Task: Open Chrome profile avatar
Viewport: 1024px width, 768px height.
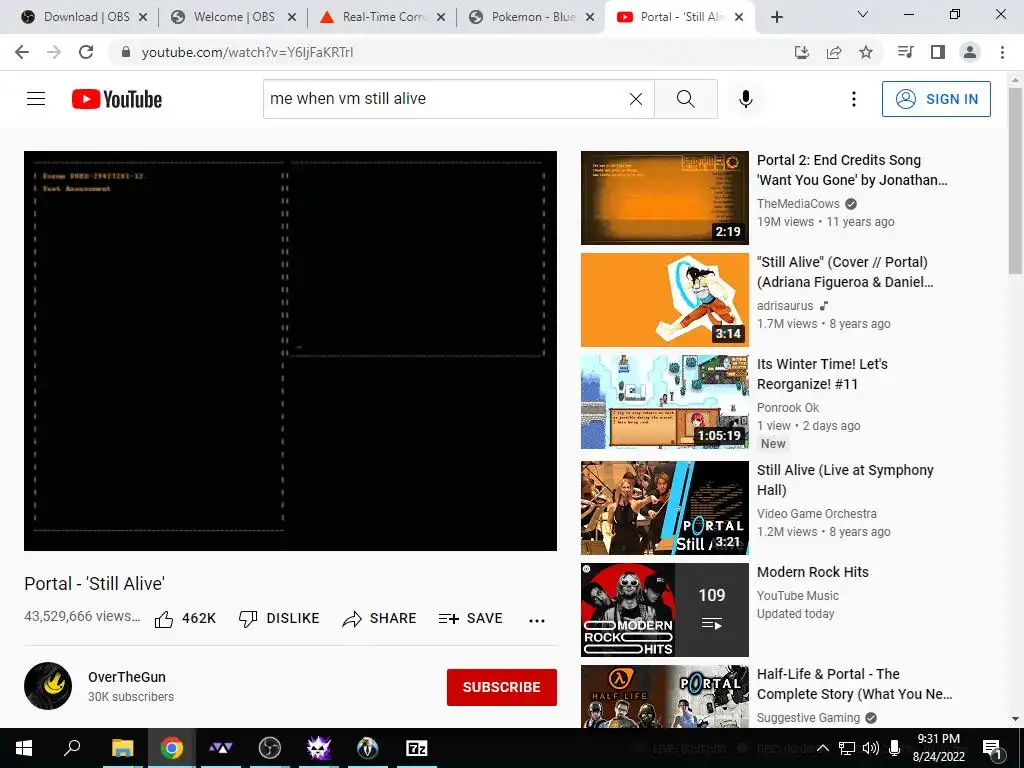Action: click(970, 52)
